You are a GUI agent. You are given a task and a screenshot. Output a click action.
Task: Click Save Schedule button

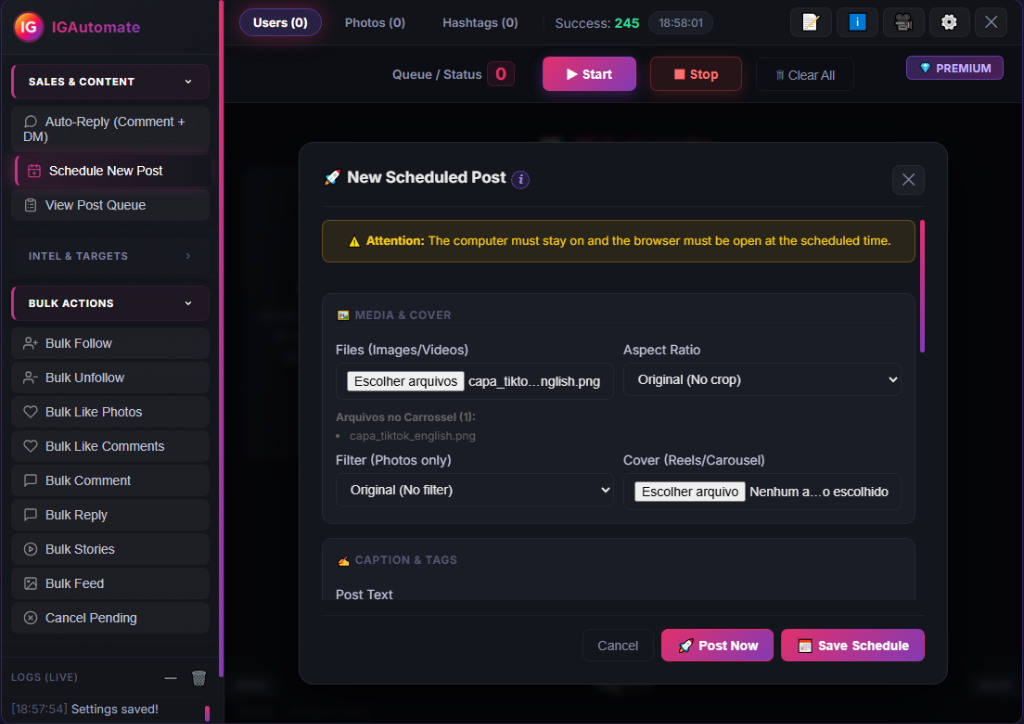pos(852,646)
